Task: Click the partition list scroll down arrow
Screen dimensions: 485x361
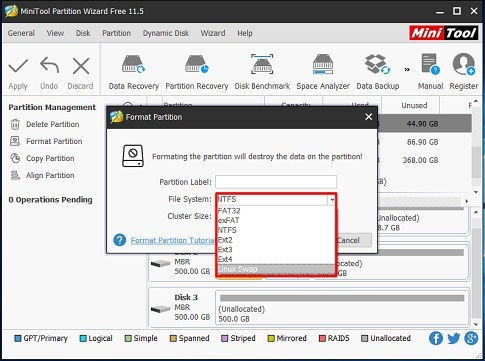Action: point(476,192)
